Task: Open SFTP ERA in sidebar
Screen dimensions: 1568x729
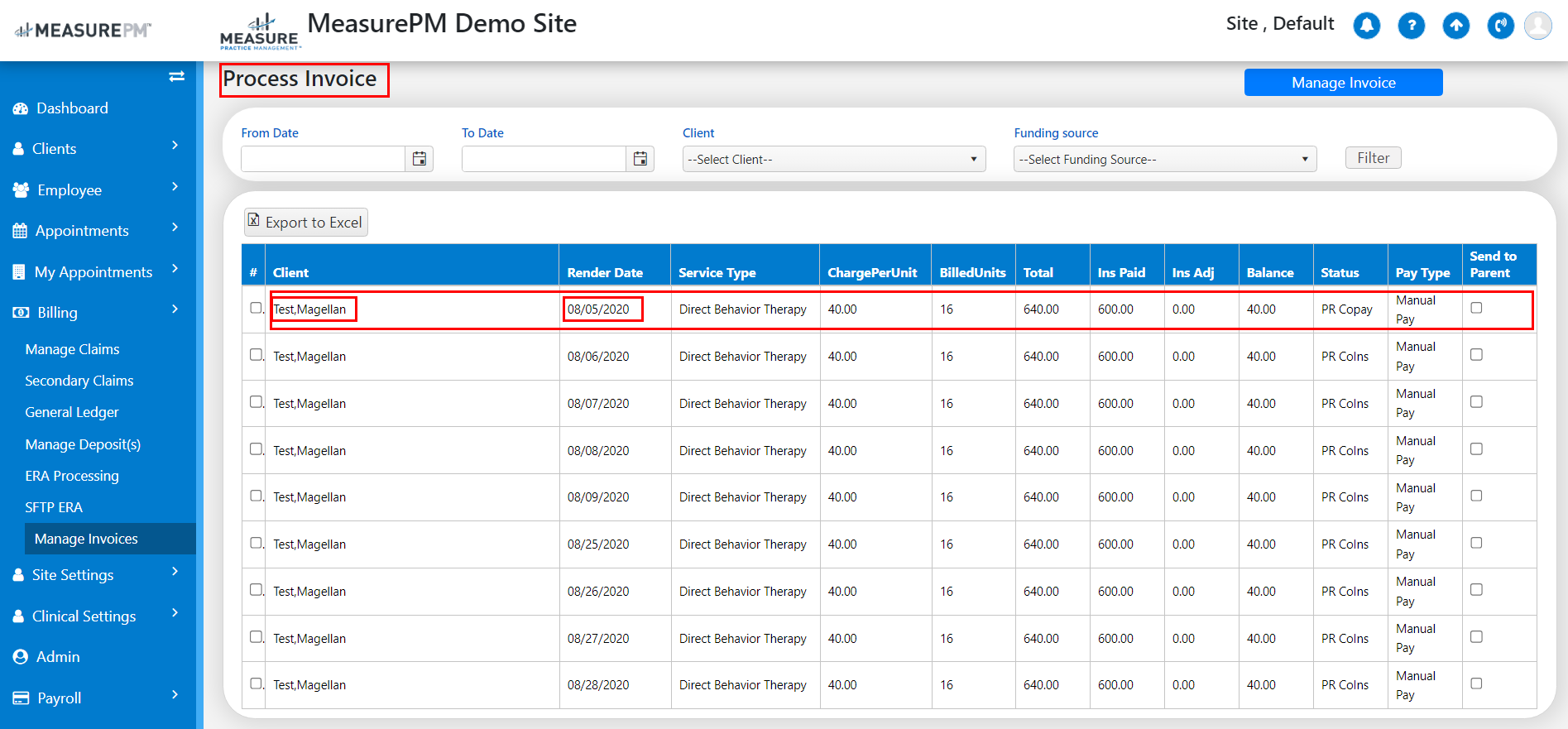Action: (x=54, y=507)
